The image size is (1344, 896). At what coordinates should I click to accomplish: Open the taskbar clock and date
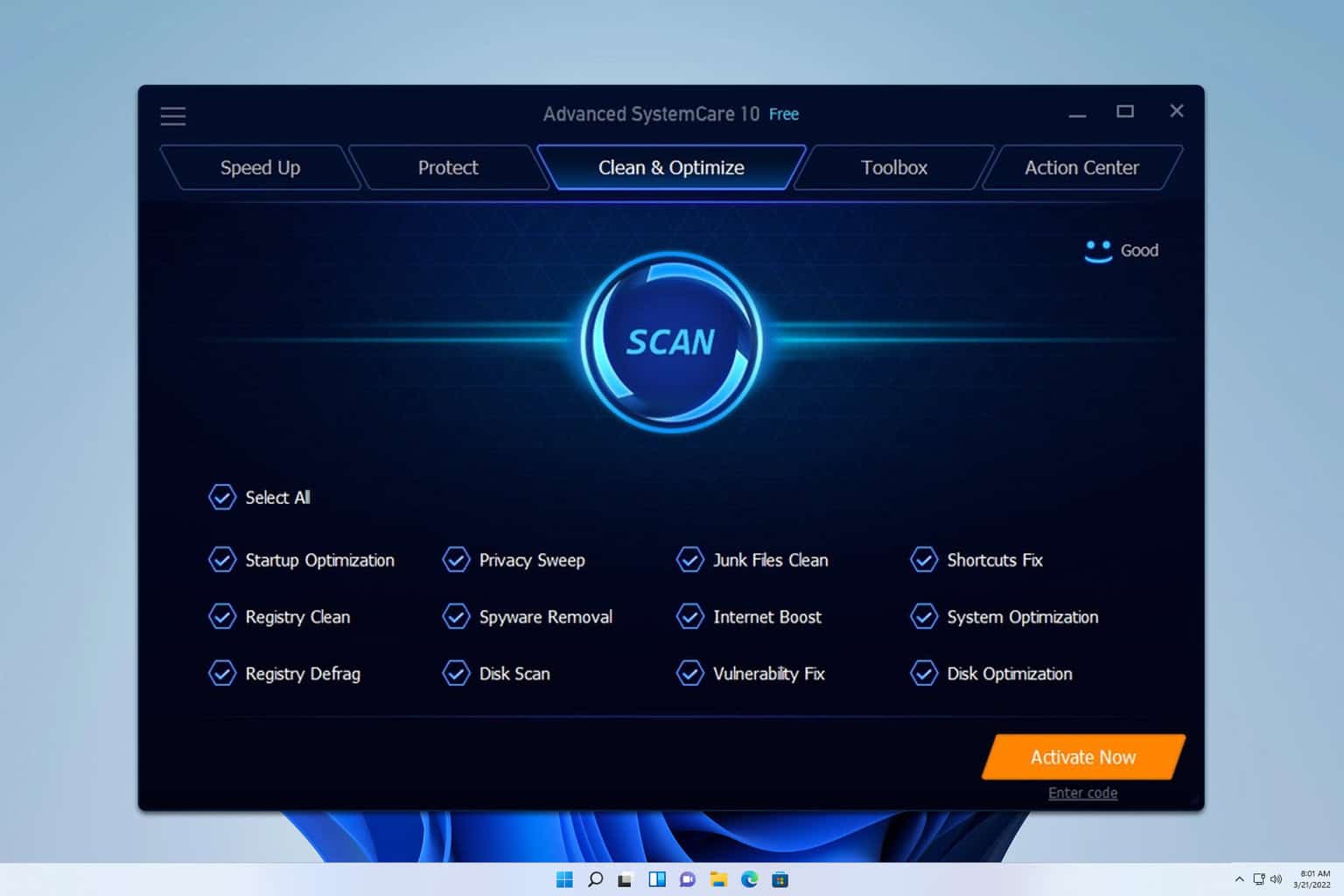coord(1313,879)
